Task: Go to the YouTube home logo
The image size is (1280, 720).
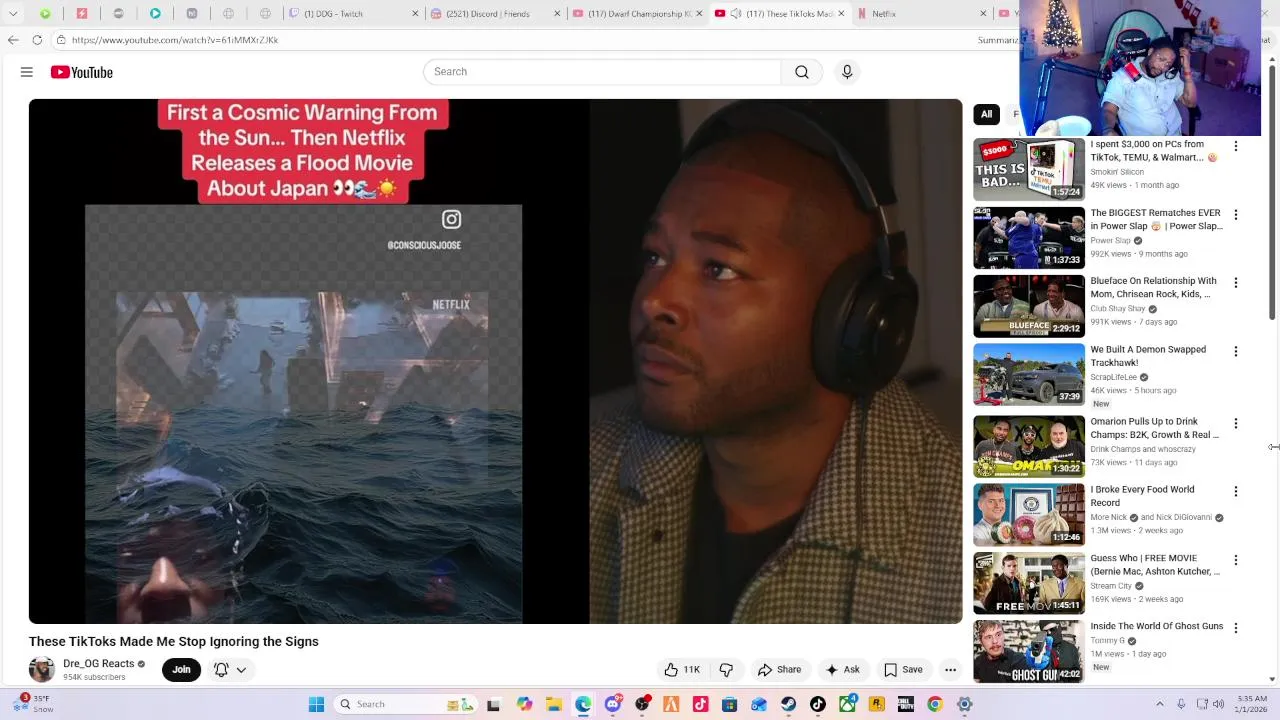Action: click(x=82, y=72)
